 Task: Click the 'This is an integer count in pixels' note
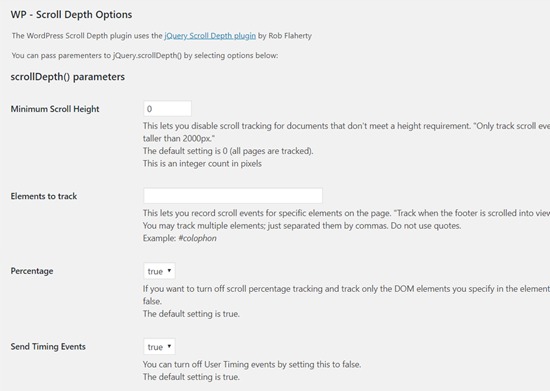[202, 164]
